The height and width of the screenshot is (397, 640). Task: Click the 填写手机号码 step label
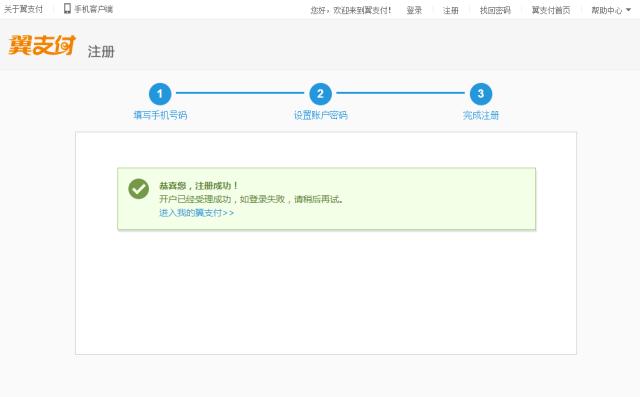point(160,115)
